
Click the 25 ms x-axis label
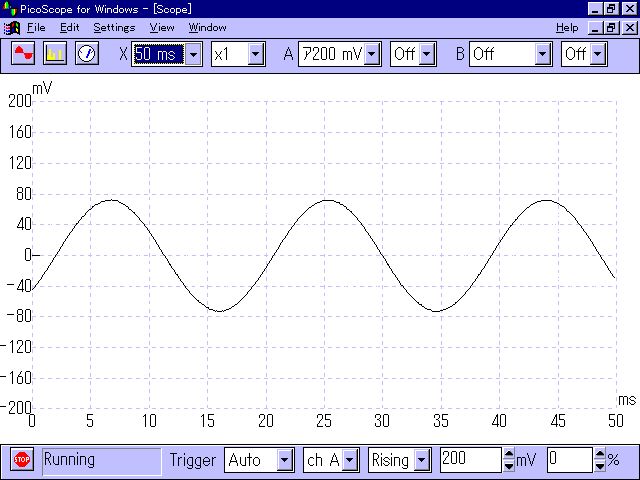point(324,421)
